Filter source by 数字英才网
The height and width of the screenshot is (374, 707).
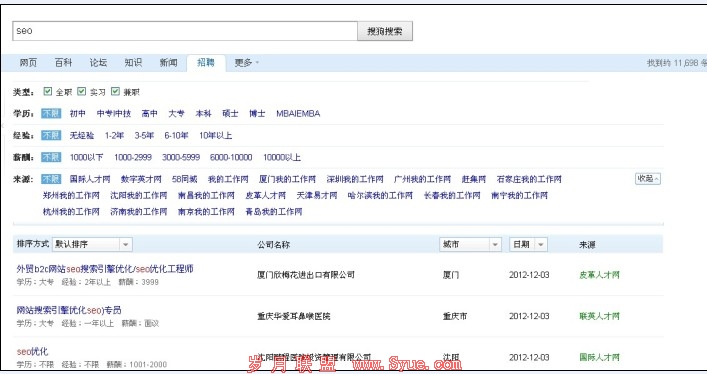141,179
